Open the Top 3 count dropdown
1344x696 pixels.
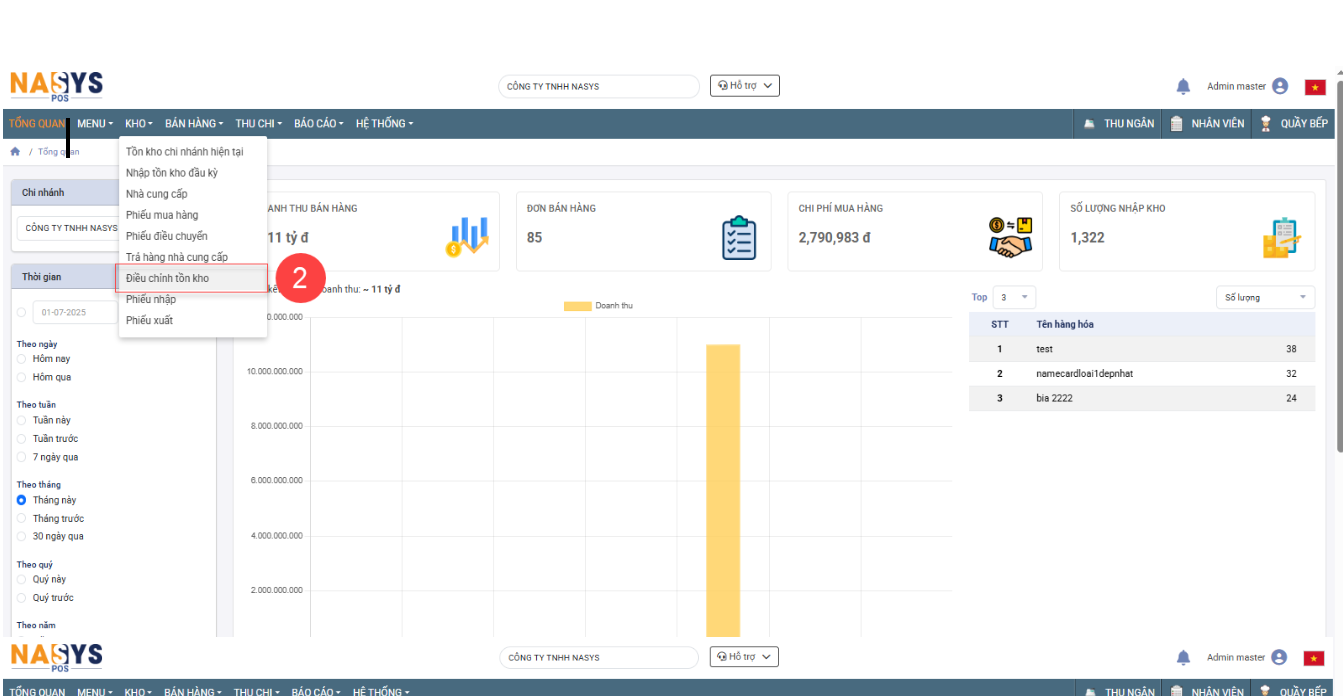click(1014, 298)
